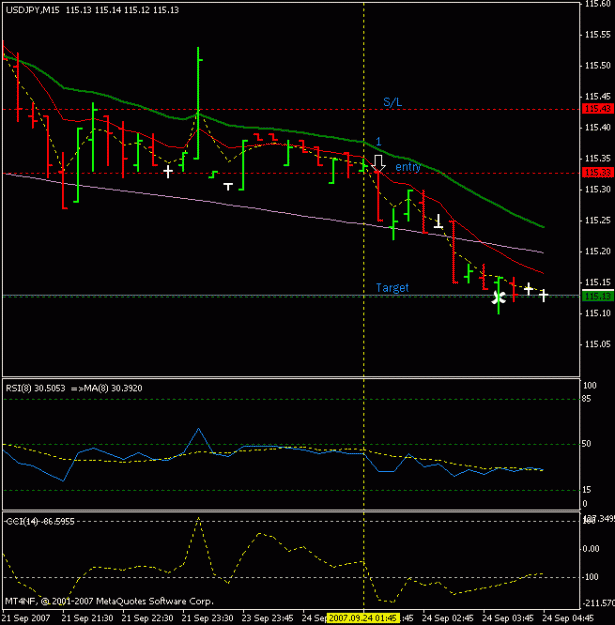Select the S/L label on the chart
The image size is (615, 625).
393,102
